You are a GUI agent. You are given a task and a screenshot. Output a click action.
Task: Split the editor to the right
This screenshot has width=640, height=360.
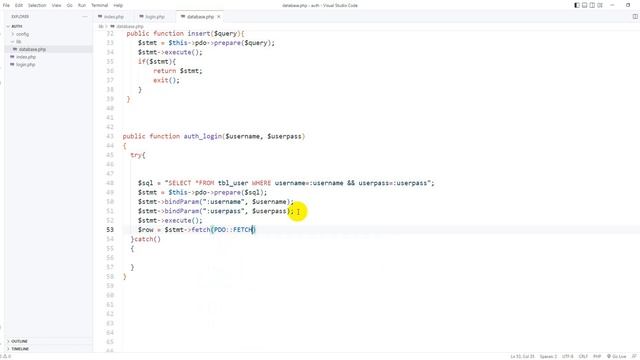pos(635,16)
